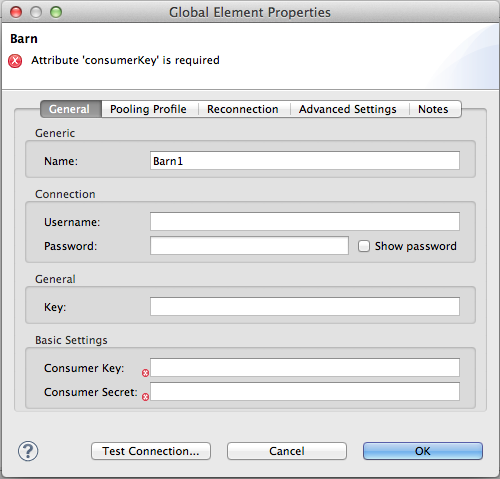Focus the Name field containing Barn1
This screenshot has height=479, width=500.
(x=305, y=161)
